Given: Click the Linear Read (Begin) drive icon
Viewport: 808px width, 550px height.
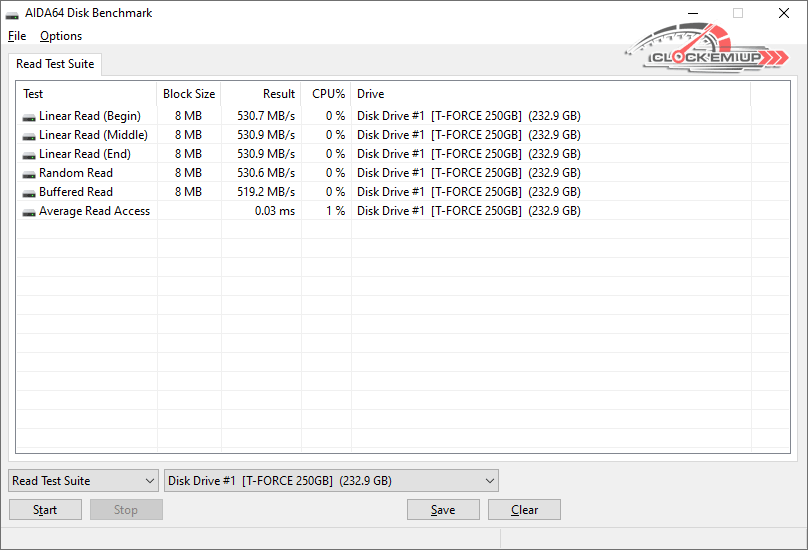Looking at the screenshot, I should [29, 117].
